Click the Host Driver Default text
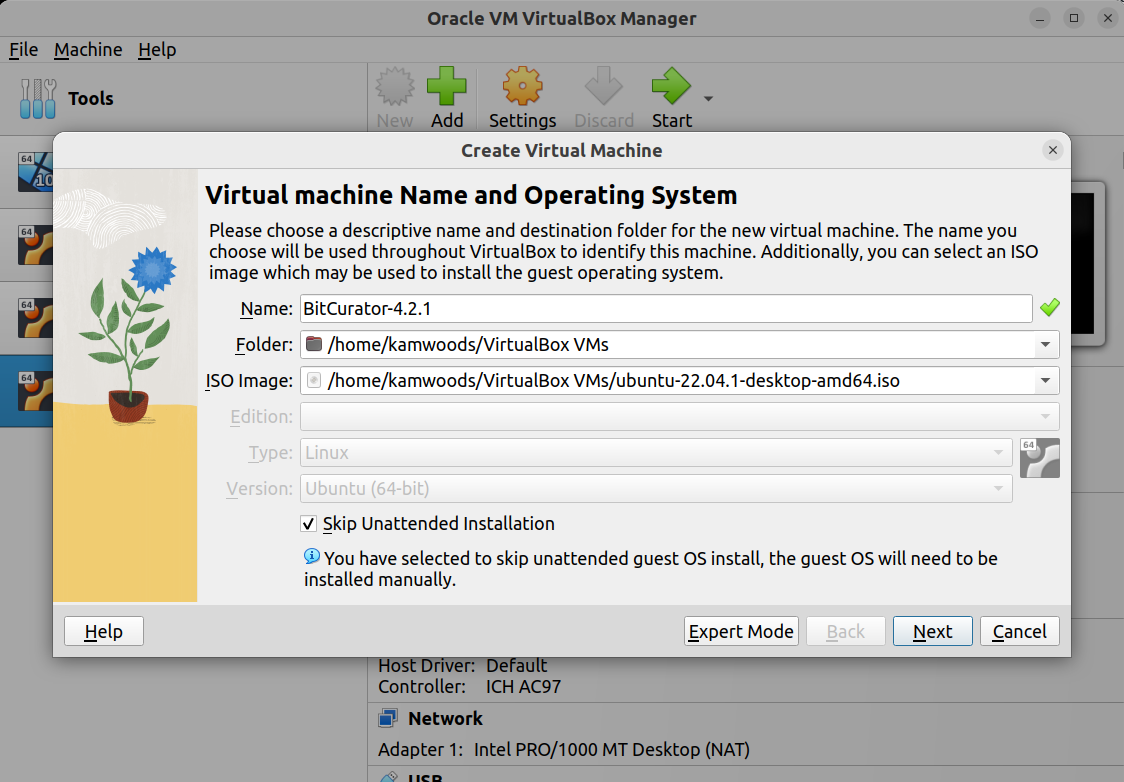 coord(462,666)
